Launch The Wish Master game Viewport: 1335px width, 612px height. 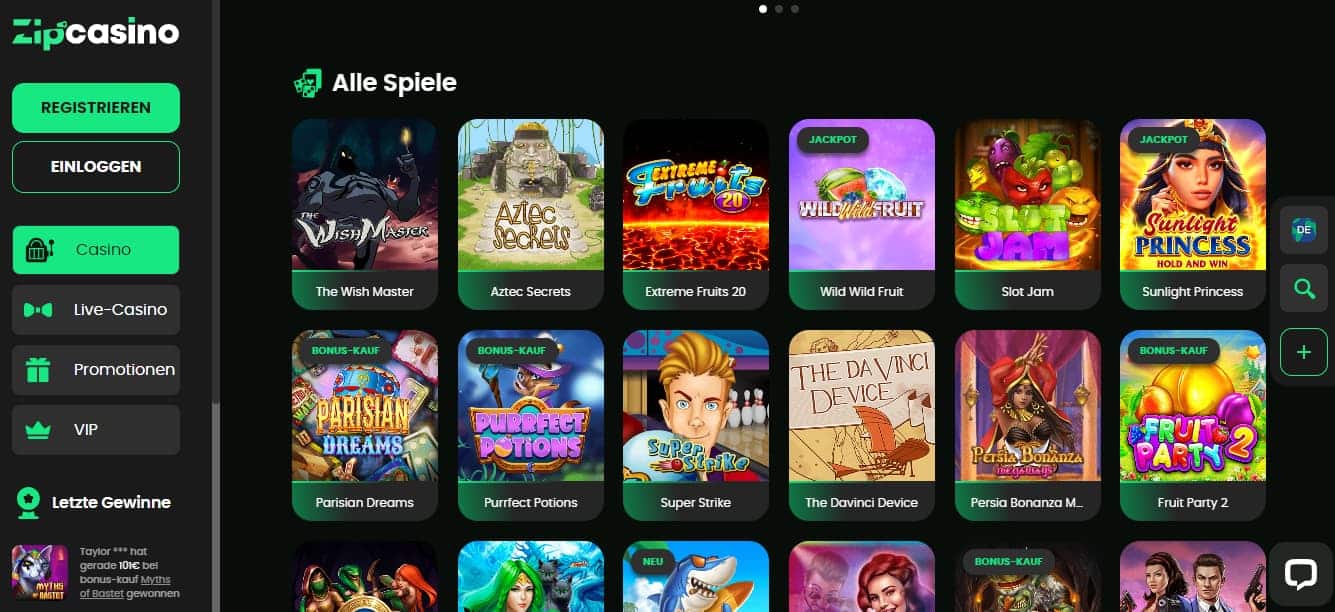click(x=365, y=215)
